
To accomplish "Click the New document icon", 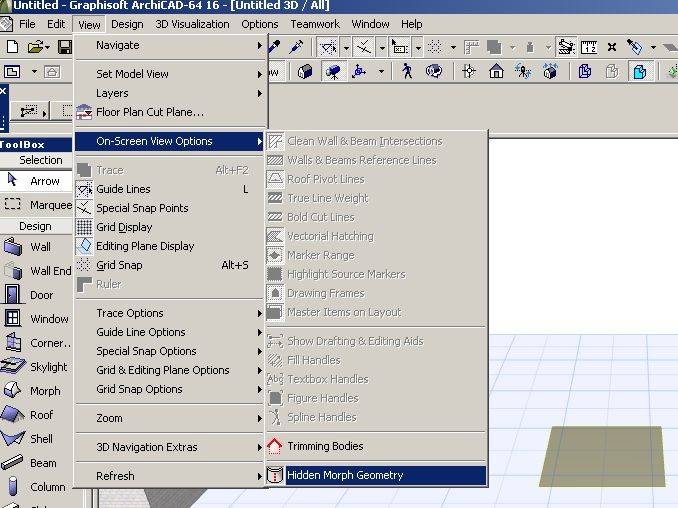I will tap(13, 47).
